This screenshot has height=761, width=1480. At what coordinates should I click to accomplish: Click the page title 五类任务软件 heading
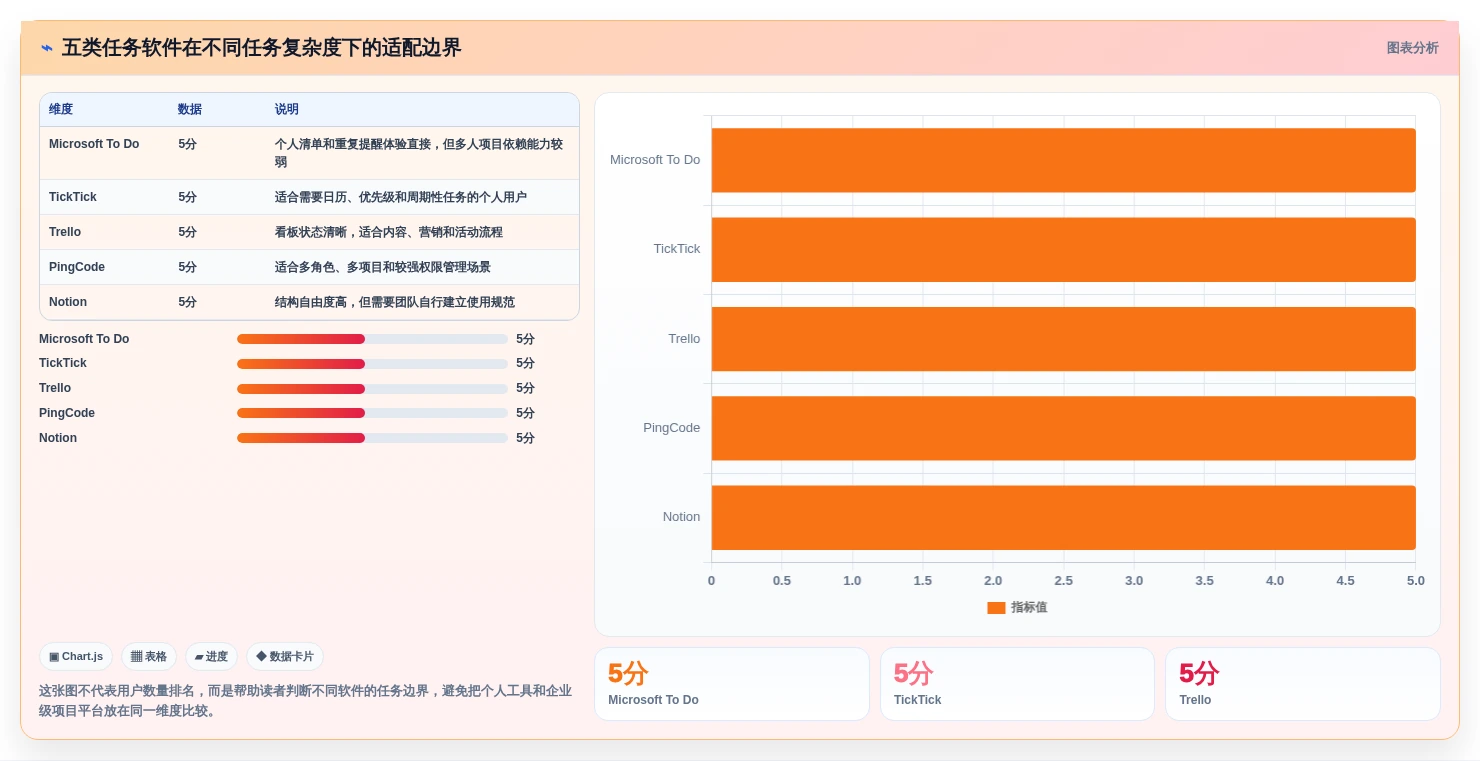pos(261,48)
